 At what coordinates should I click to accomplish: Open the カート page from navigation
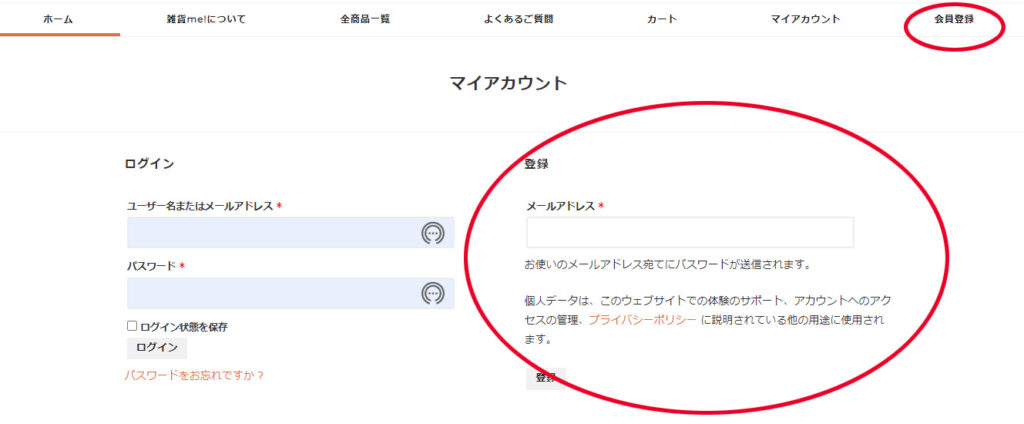pyautogui.click(x=661, y=19)
